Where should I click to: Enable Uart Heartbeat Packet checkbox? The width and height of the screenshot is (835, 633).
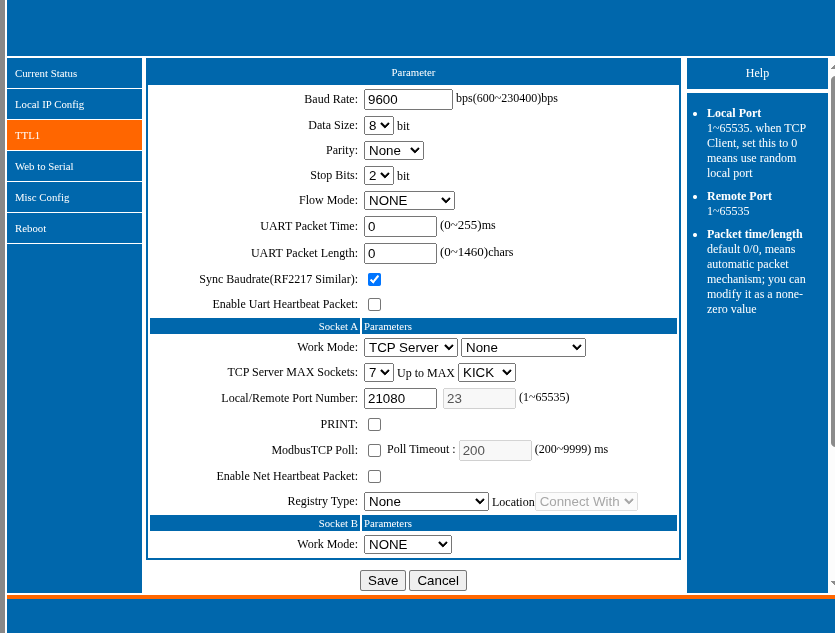[x=374, y=304]
